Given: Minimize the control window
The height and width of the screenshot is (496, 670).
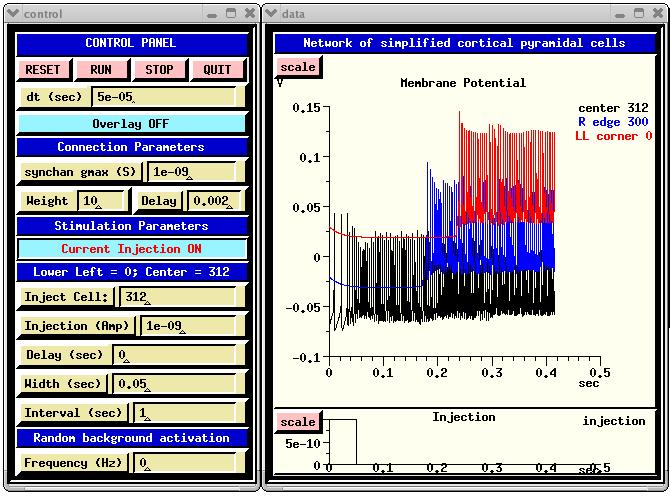Looking at the screenshot, I should (x=212, y=14).
